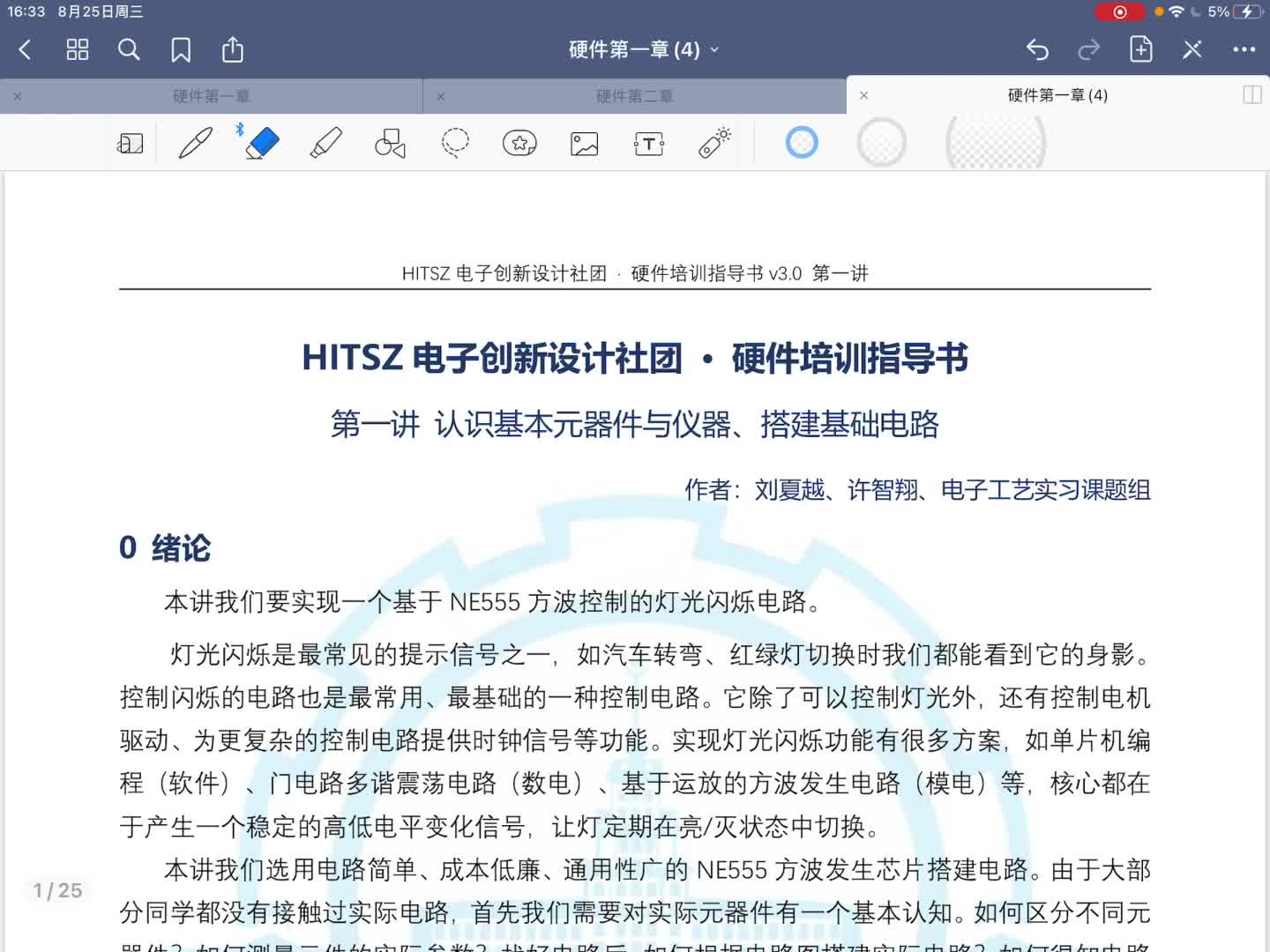The image size is (1270, 952).
Task: Select the Highlighter tool
Action: click(325, 143)
